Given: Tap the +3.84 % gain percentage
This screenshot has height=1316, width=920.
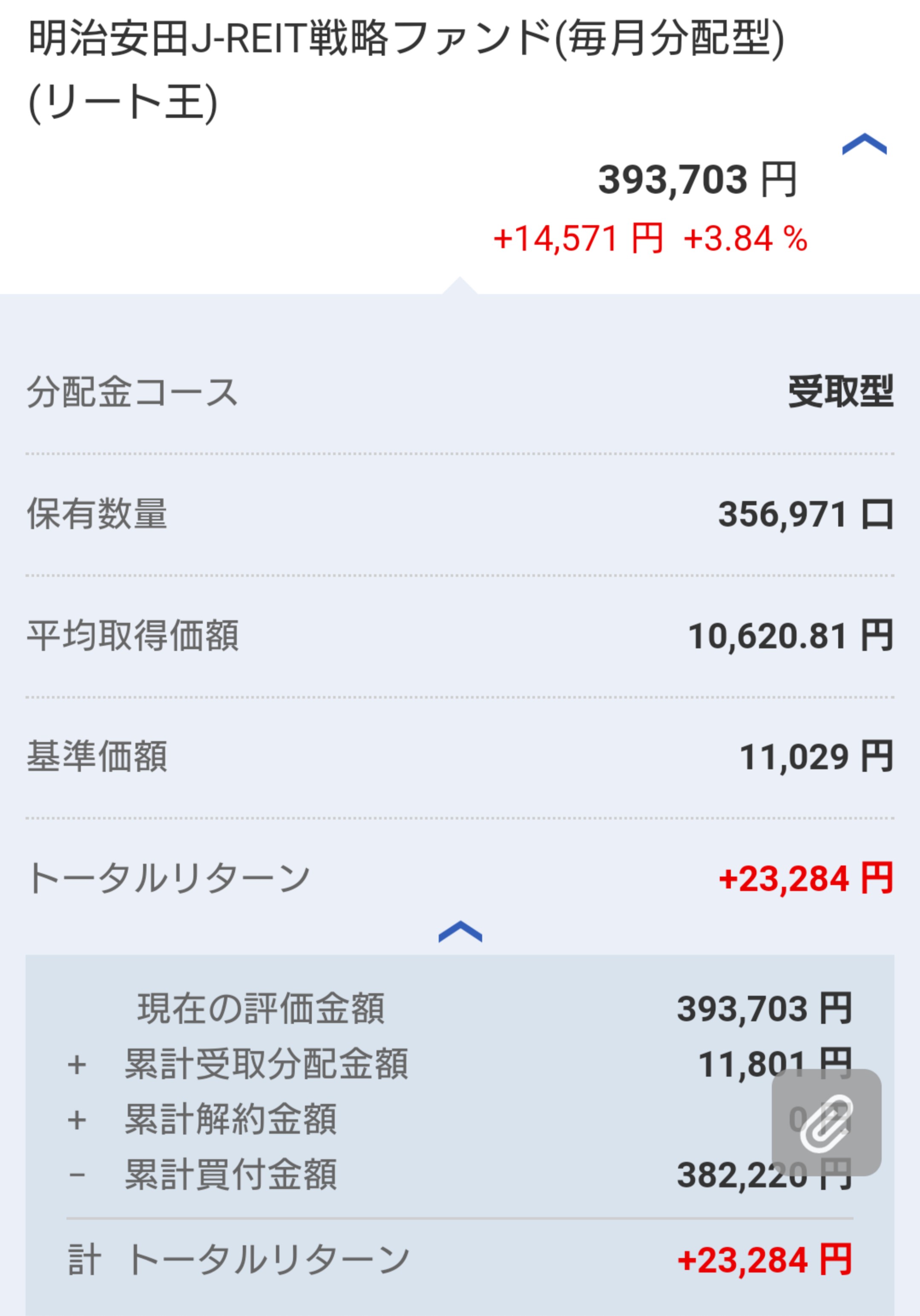Looking at the screenshot, I should (745, 238).
